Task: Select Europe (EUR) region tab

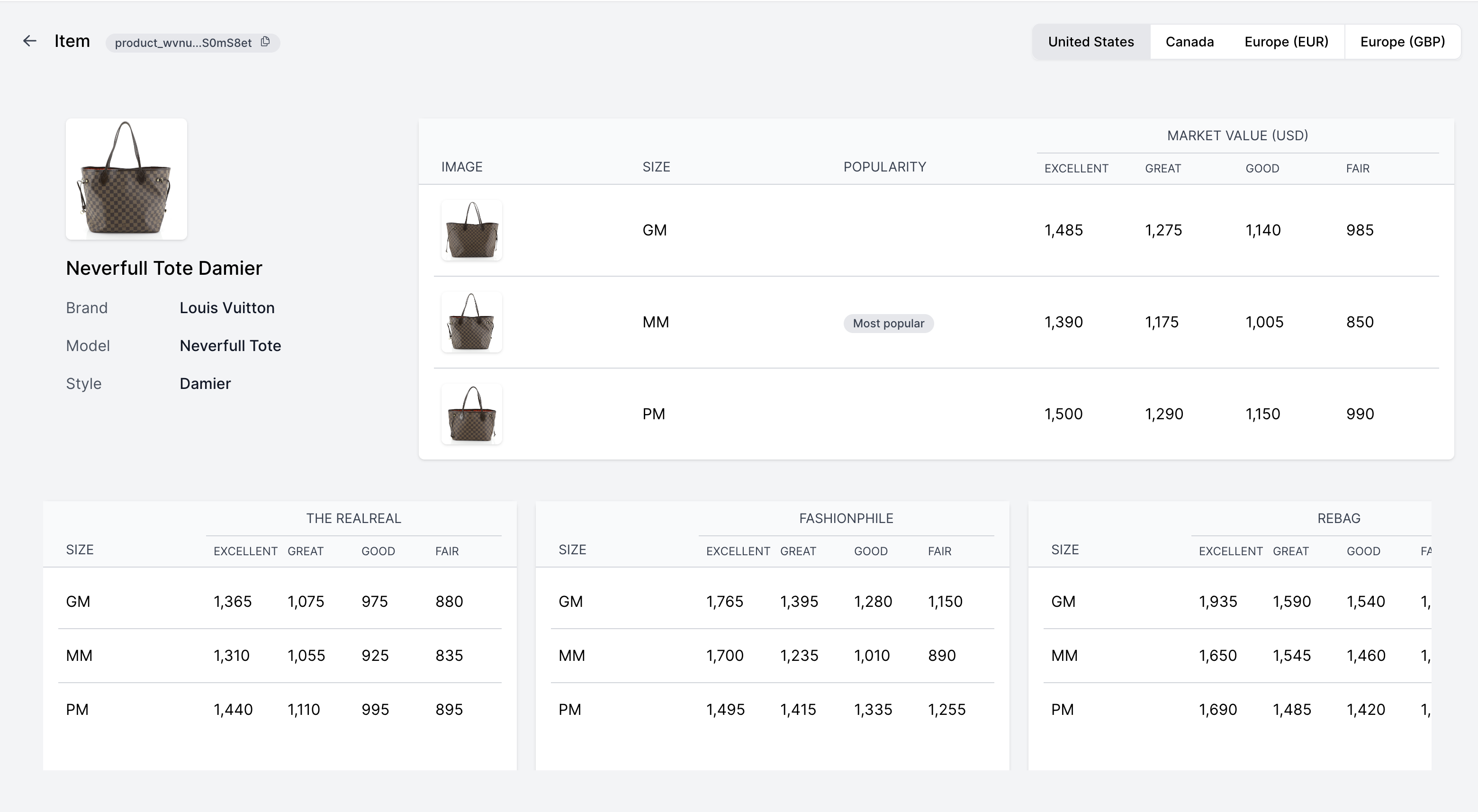Action: point(1286,42)
